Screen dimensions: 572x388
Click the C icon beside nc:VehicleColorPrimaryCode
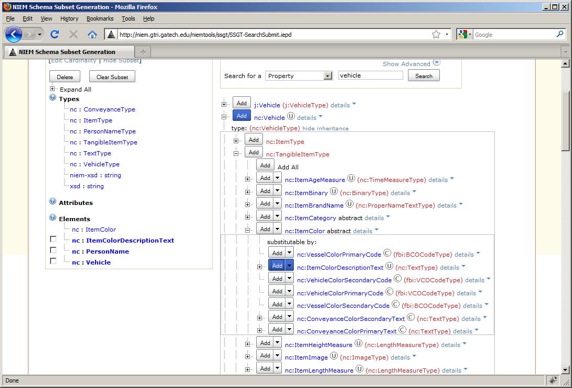pos(389,292)
